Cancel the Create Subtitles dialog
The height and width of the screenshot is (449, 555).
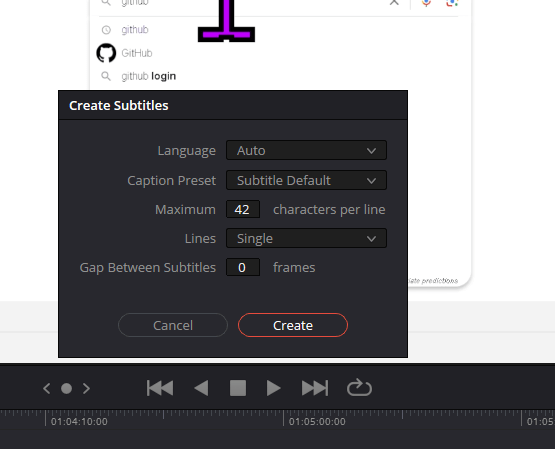coord(173,325)
